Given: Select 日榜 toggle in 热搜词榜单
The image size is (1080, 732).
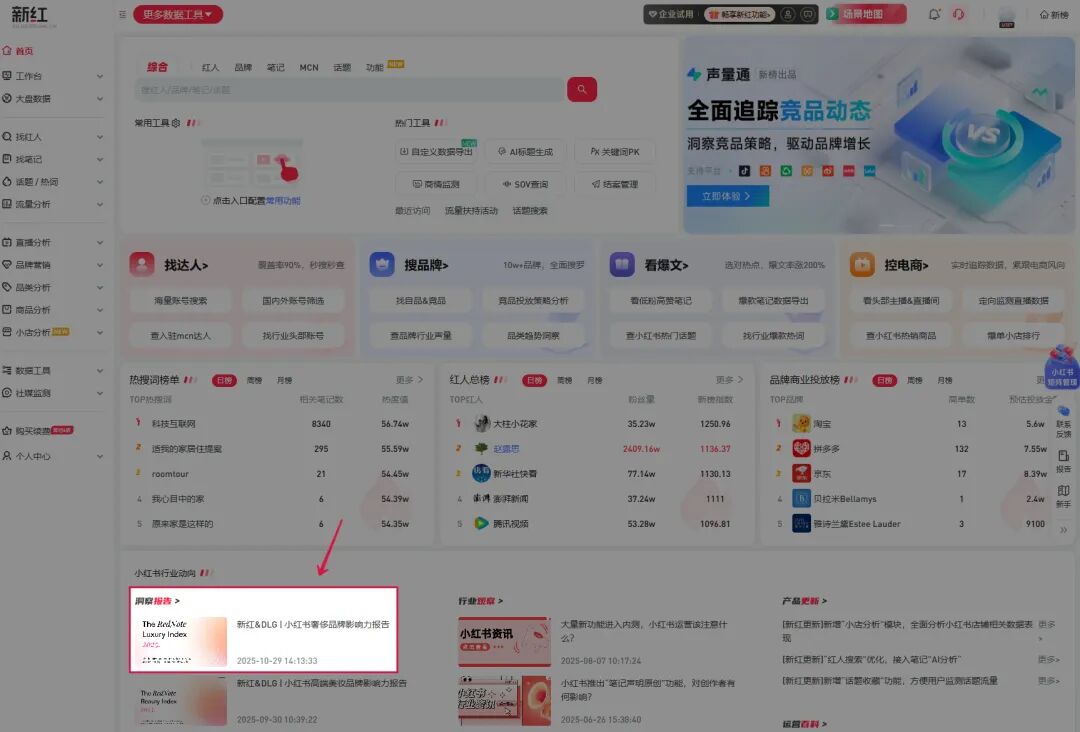Looking at the screenshot, I should pyautogui.click(x=224, y=380).
